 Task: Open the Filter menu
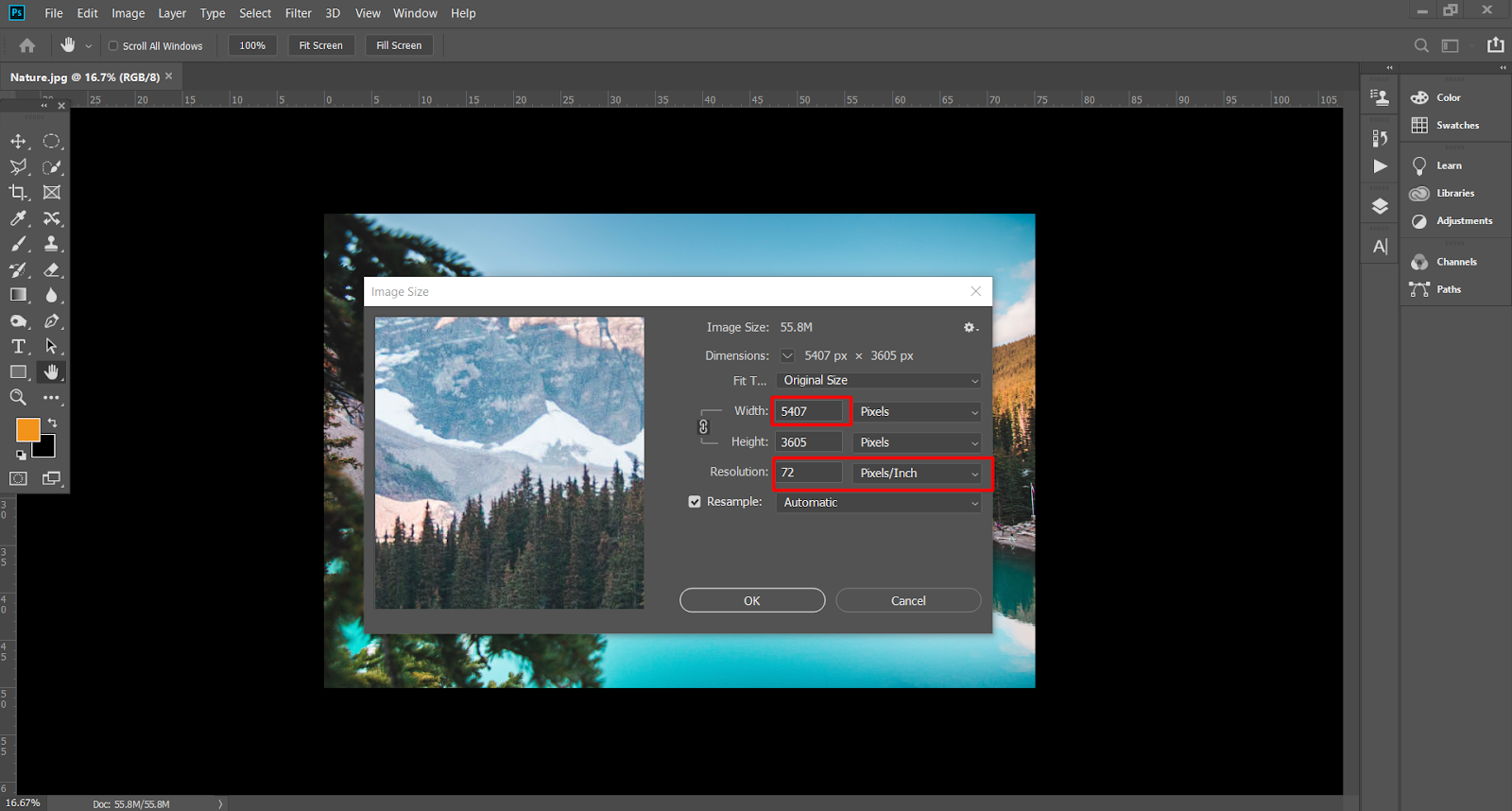[x=299, y=13]
